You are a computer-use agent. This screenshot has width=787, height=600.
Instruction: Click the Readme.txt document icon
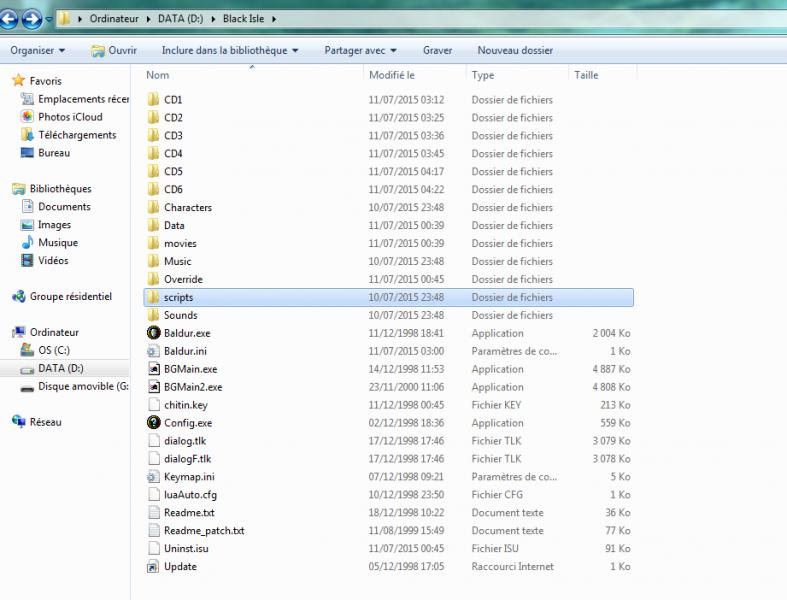pos(154,513)
